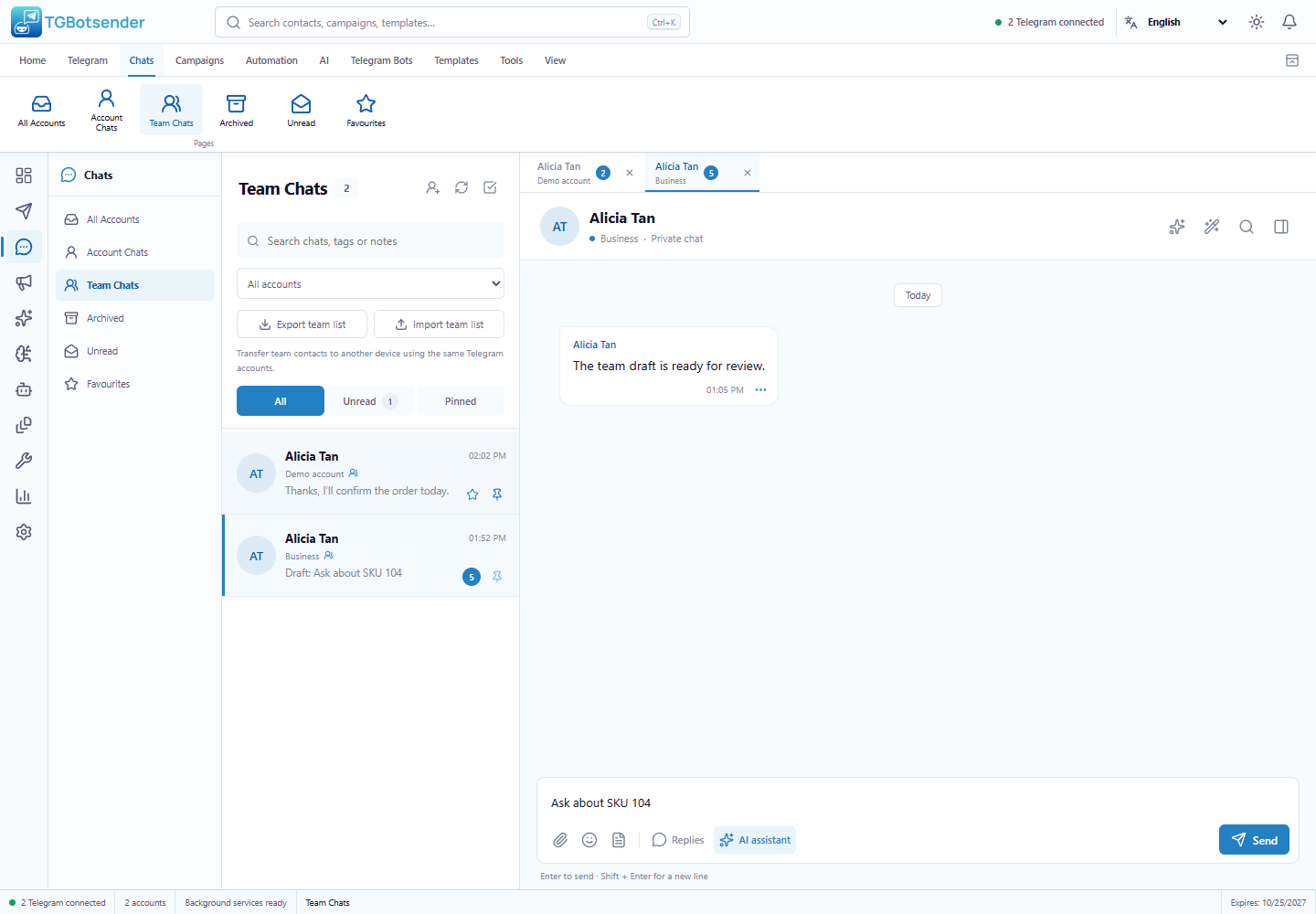Screen dimensions: 1316x914
Task: Open the bar chart analytics icon
Action: point(24,496)
